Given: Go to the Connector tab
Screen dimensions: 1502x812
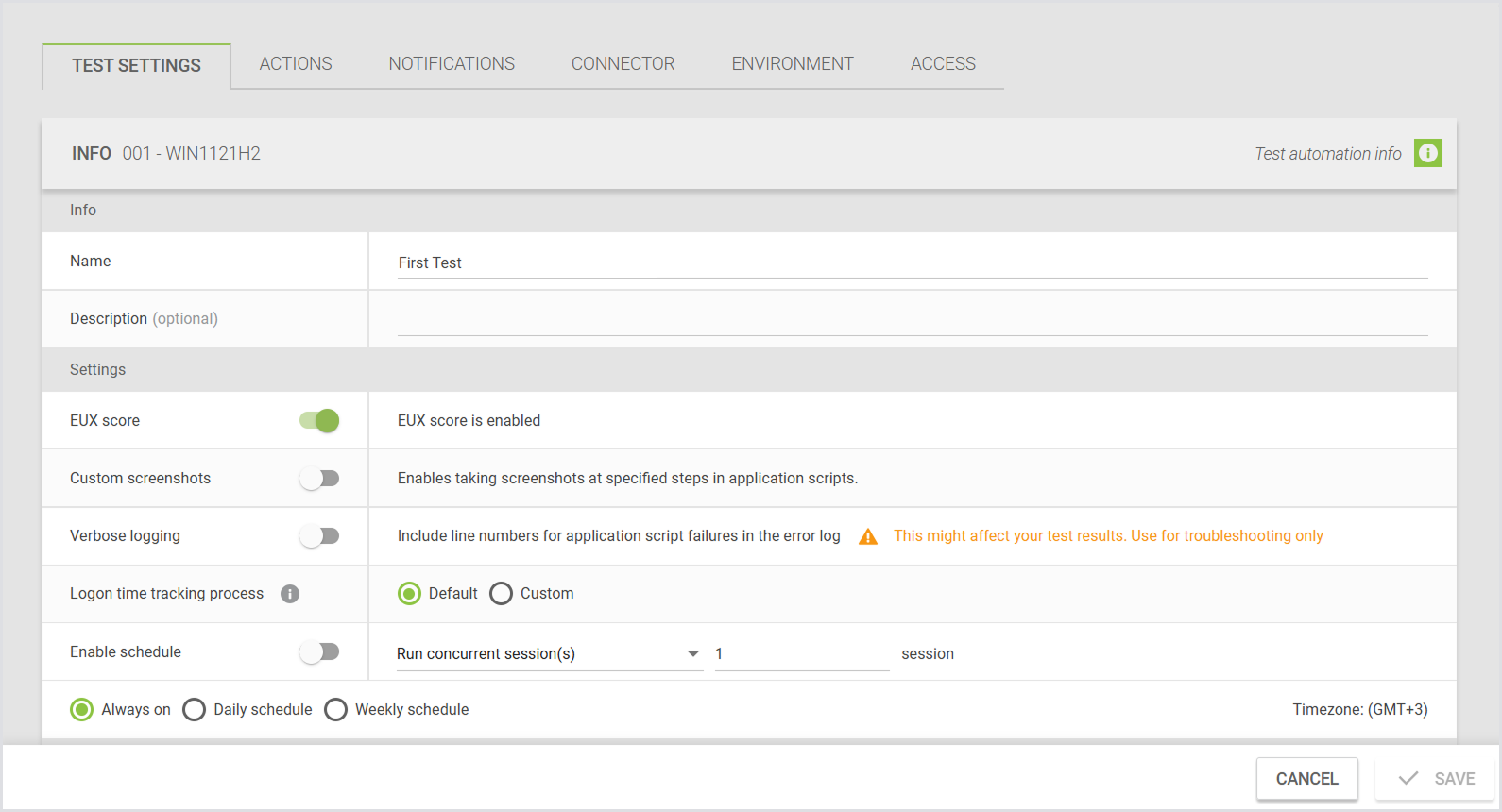Looking at the screenshot, I should (623, 64).
